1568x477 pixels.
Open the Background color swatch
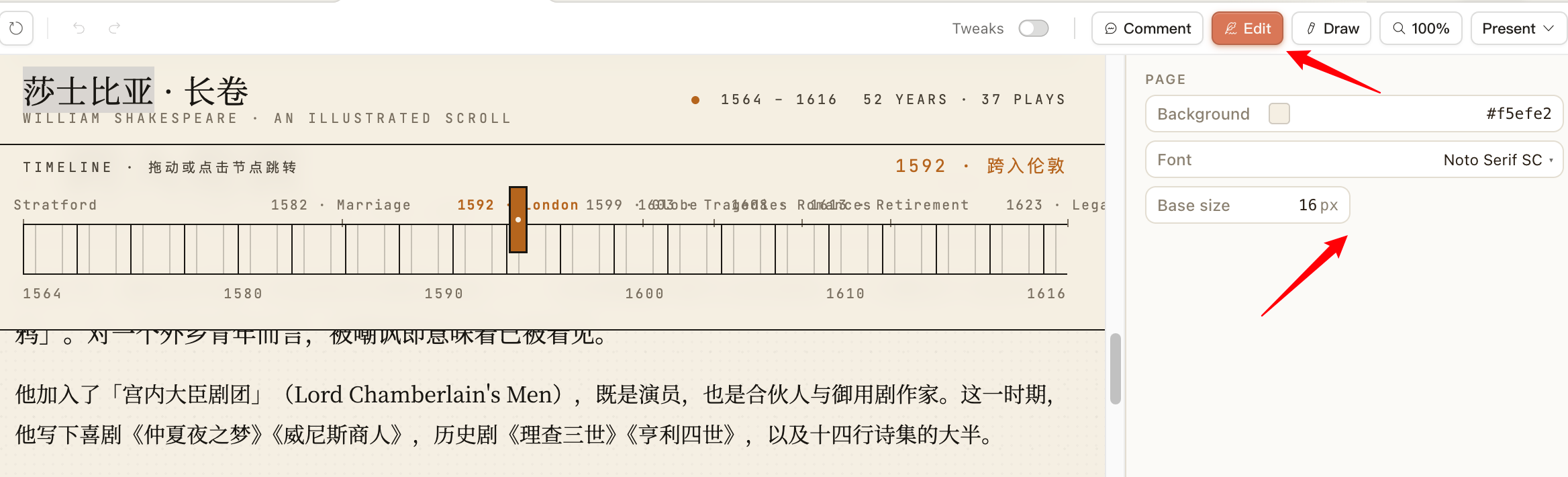coord(1279,114)
